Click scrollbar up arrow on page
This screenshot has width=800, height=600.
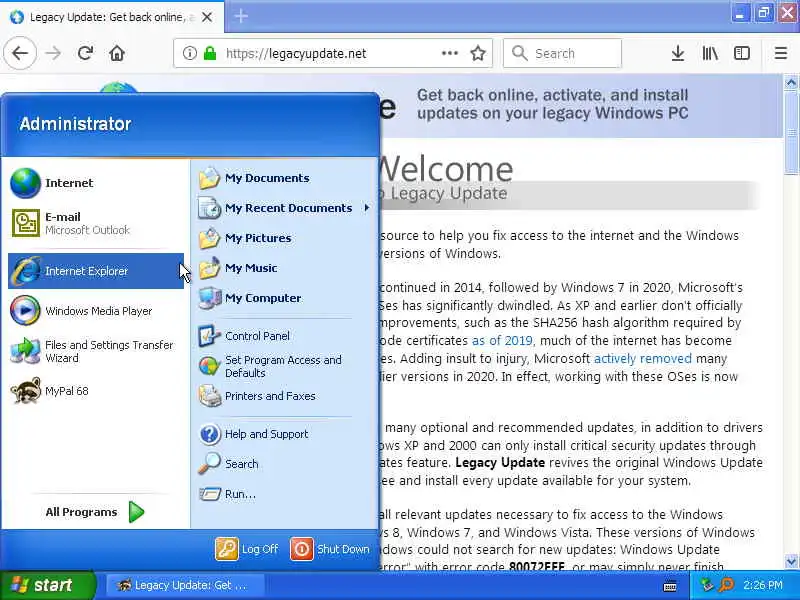pyautogui.click(x=791, y=82)
